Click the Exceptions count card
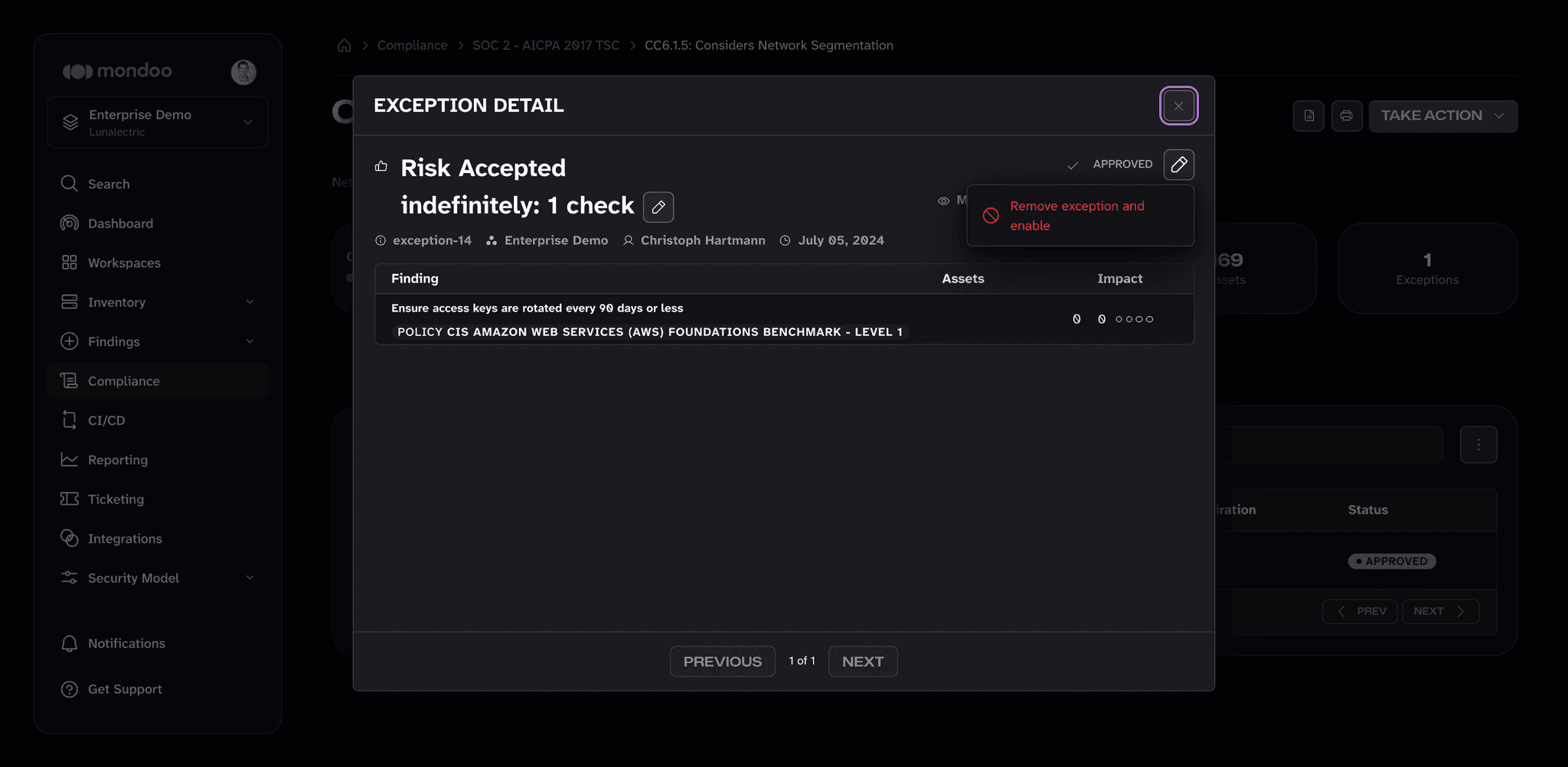1568x767 pixels. click(x=1427, y=269)
